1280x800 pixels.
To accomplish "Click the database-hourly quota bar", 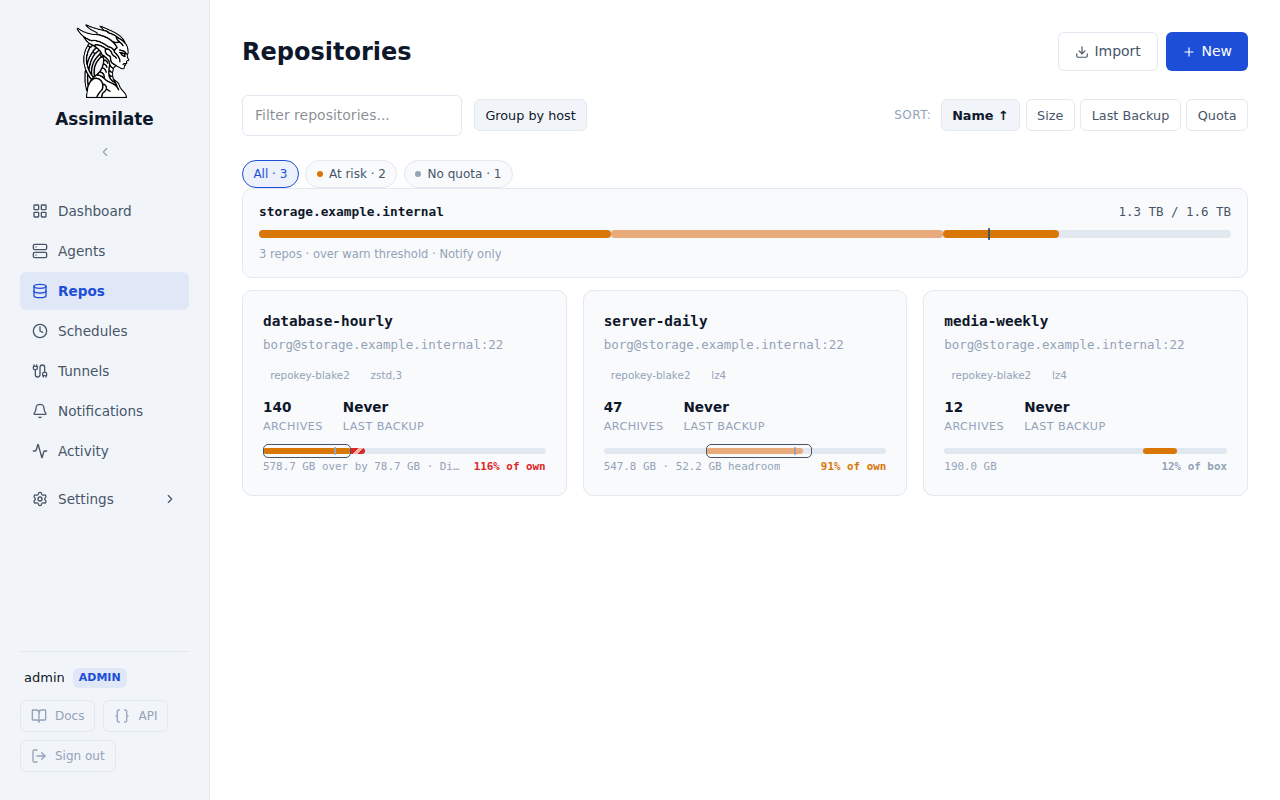I will click(404, 451).
